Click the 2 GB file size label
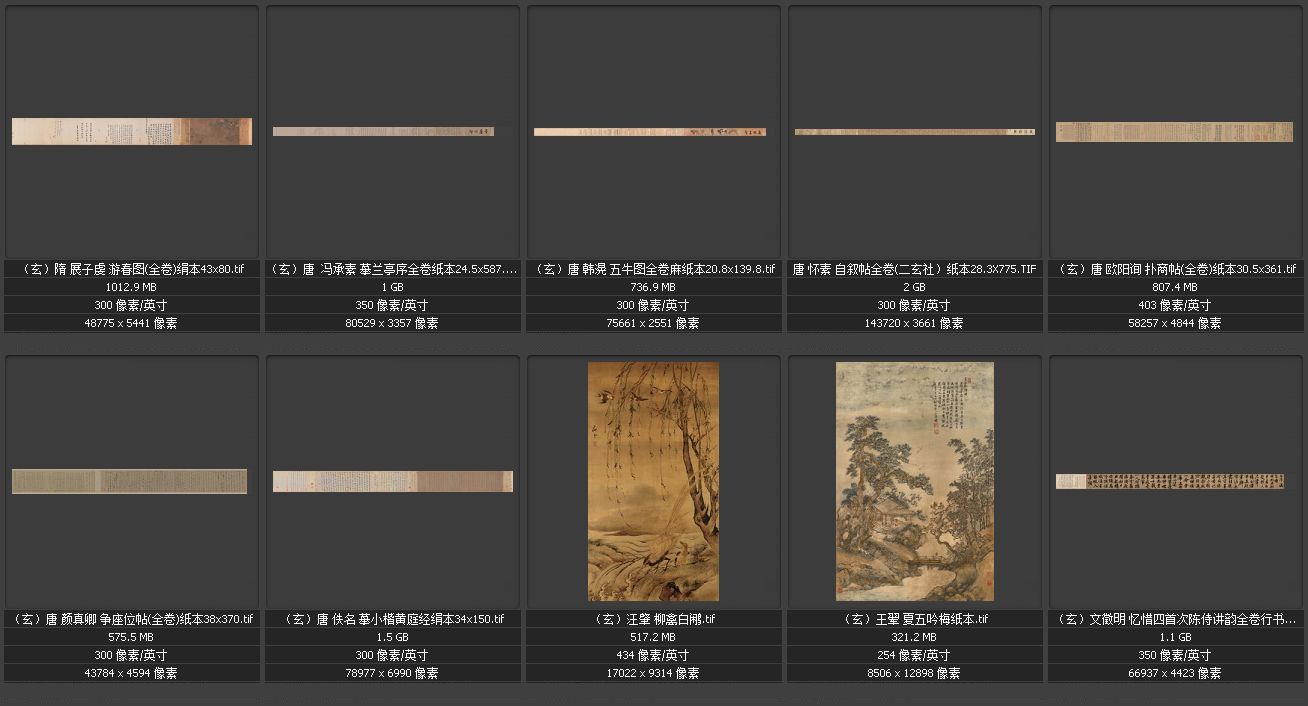The width and height of the screenshot is (1308, 706). (914, 287)
